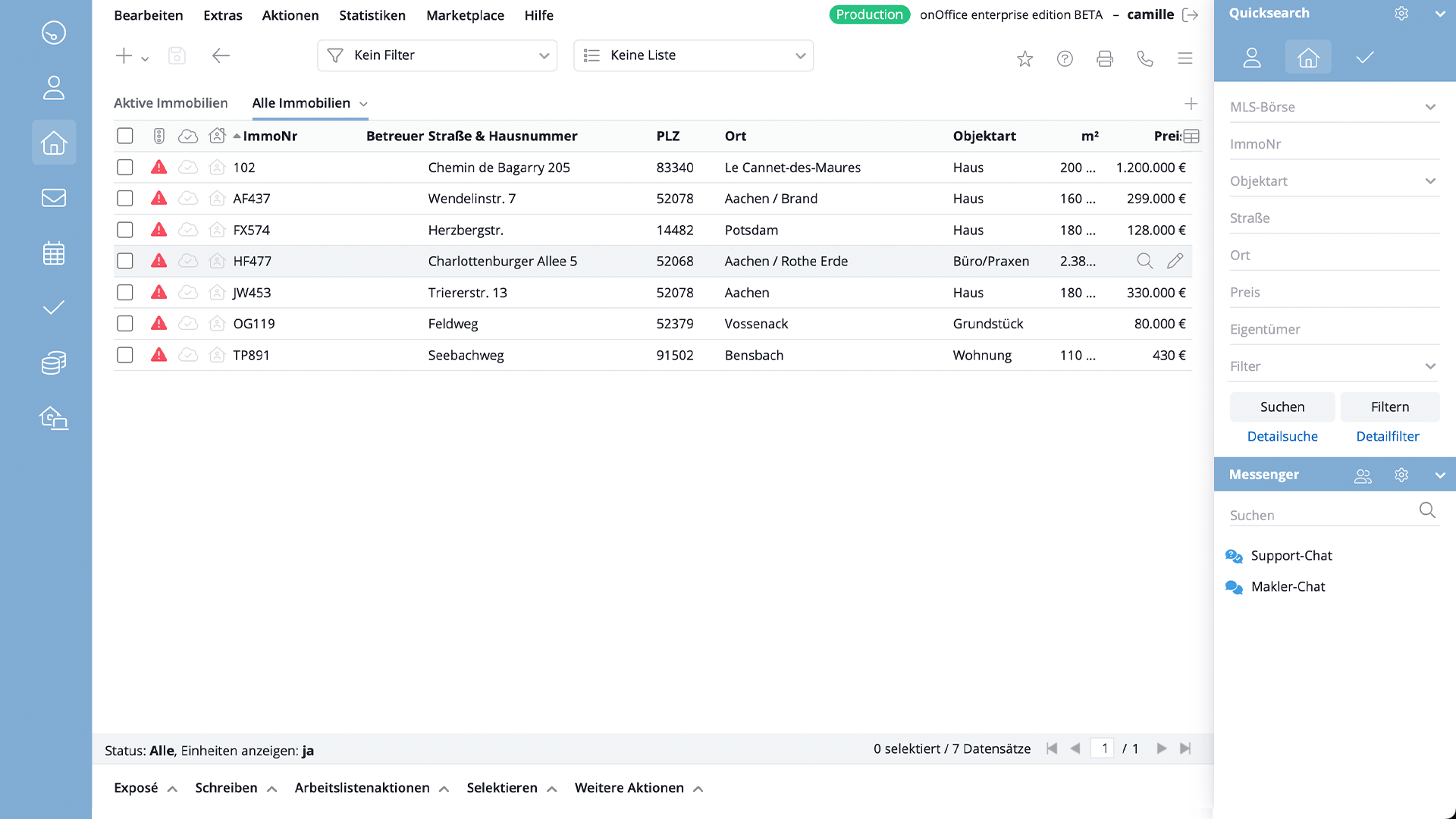This screenshot has height=819, width=1456.
Task: Open the email module in sidebar
Action: (54, 198)
